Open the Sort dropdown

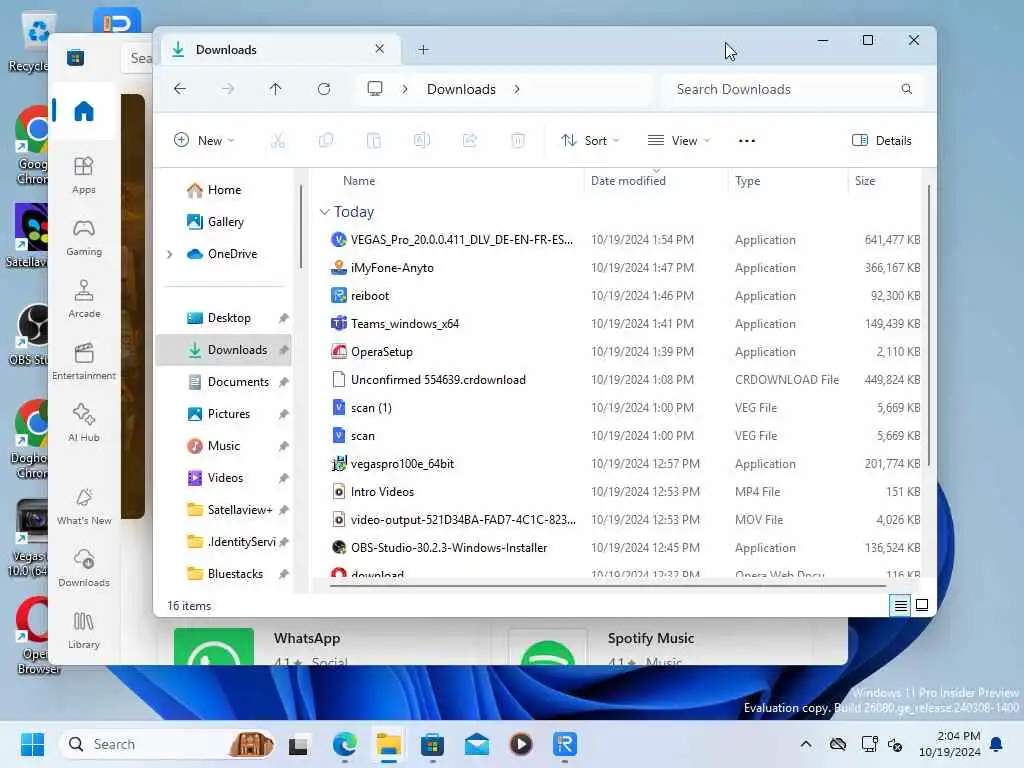pos(590,140)
